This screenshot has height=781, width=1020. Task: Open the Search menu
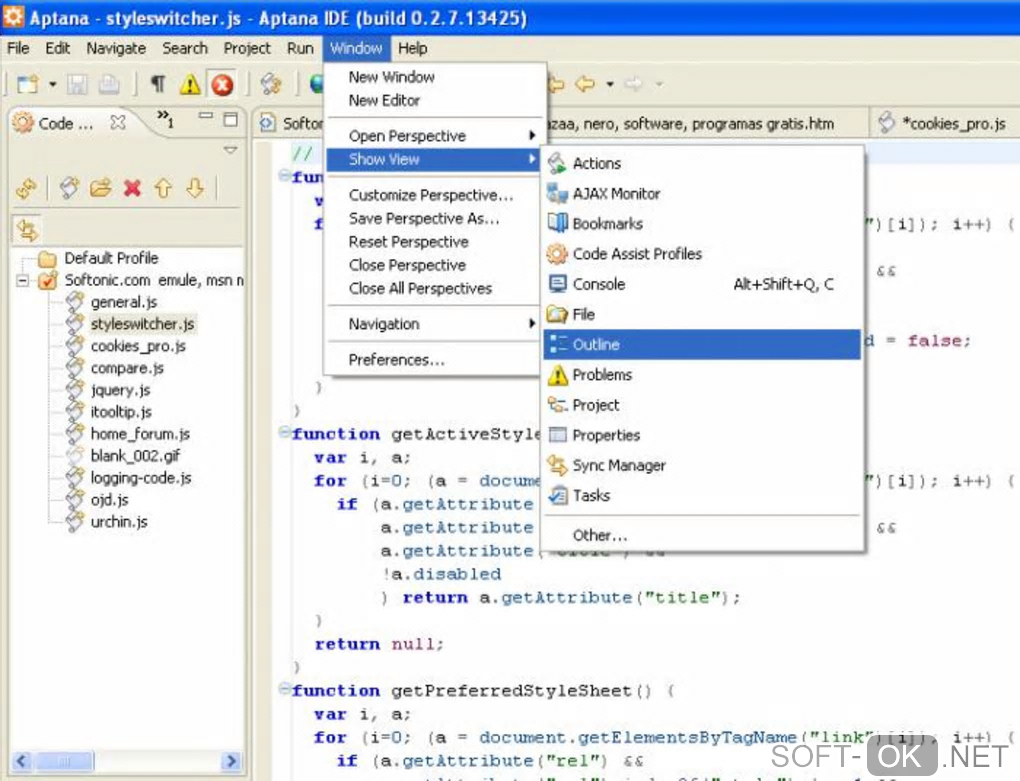click(185, 48)
